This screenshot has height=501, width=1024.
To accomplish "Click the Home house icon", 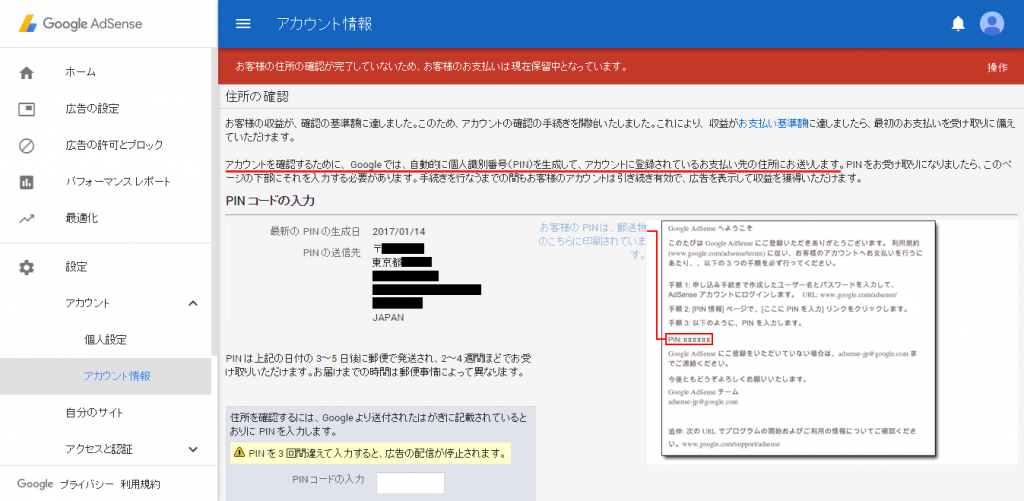I will click(x=27, y=73).
